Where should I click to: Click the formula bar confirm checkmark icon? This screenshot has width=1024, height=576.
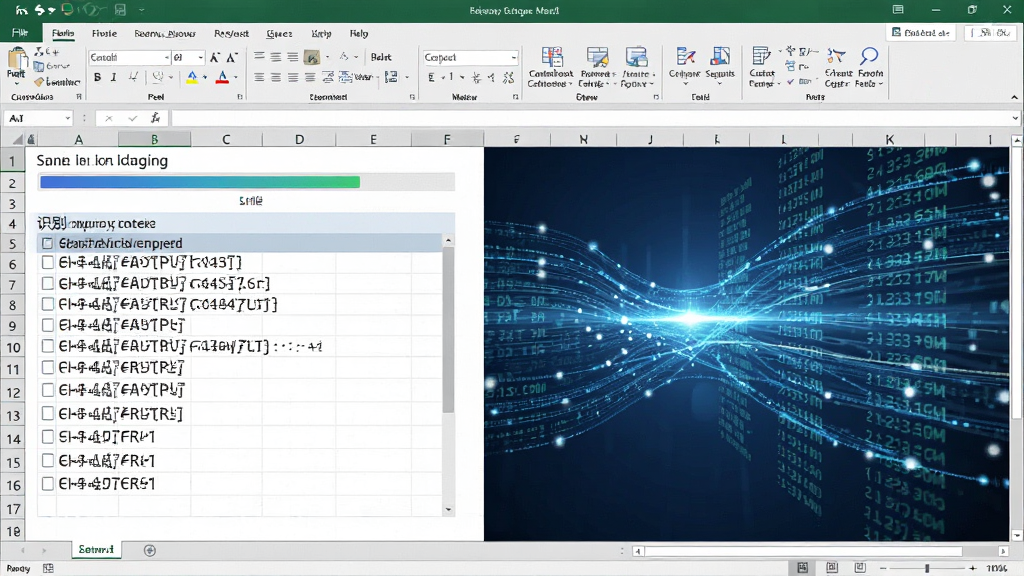point(133,118)
